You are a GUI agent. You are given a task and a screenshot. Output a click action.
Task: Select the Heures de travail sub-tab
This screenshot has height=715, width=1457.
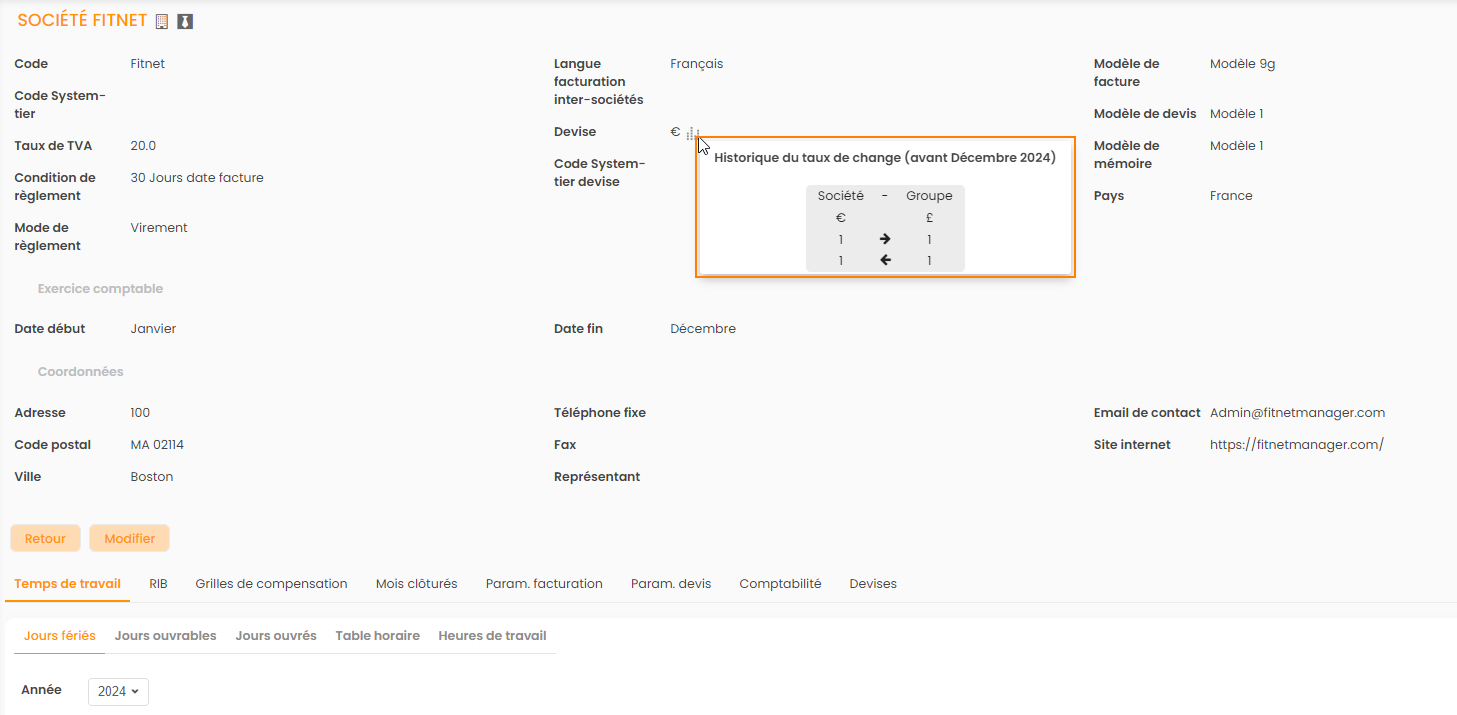(x=492, y=636)
